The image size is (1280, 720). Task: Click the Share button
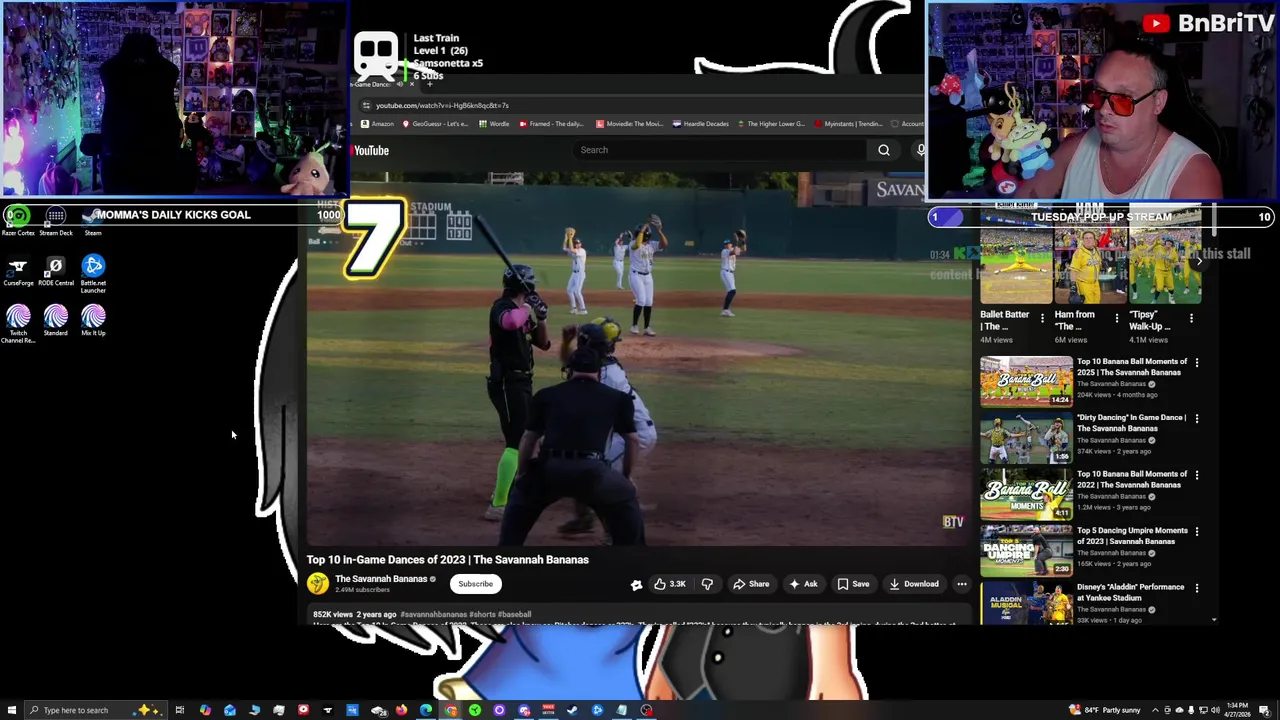(x=751, y=584)
